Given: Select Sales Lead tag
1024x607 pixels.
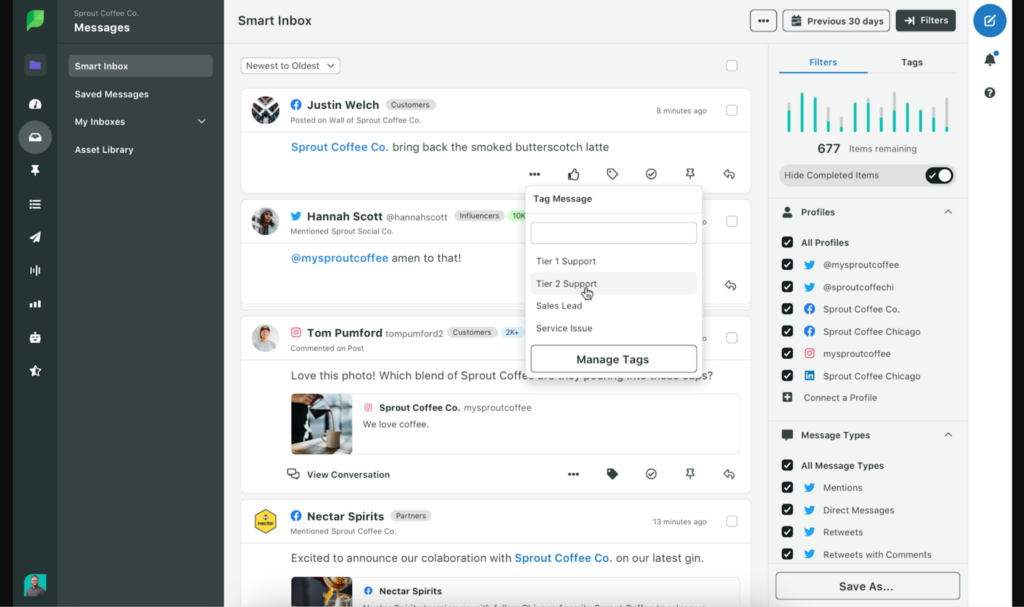Looking at the screenshot, I should click(613, 305).
